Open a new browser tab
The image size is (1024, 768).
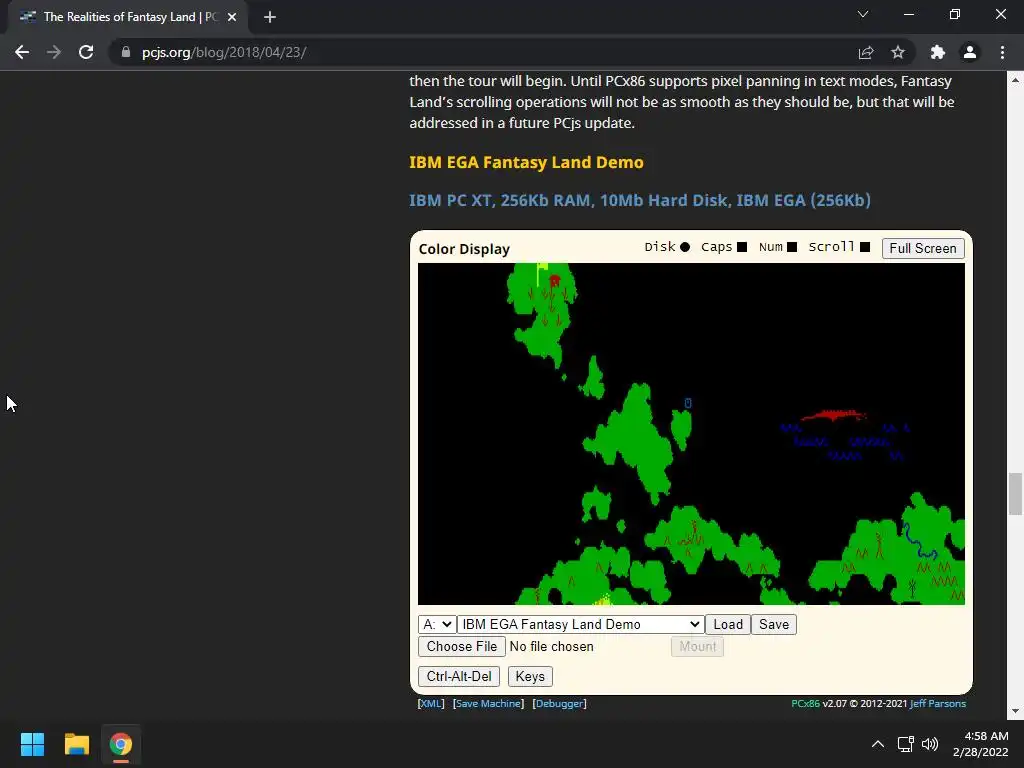coord(270,17)
